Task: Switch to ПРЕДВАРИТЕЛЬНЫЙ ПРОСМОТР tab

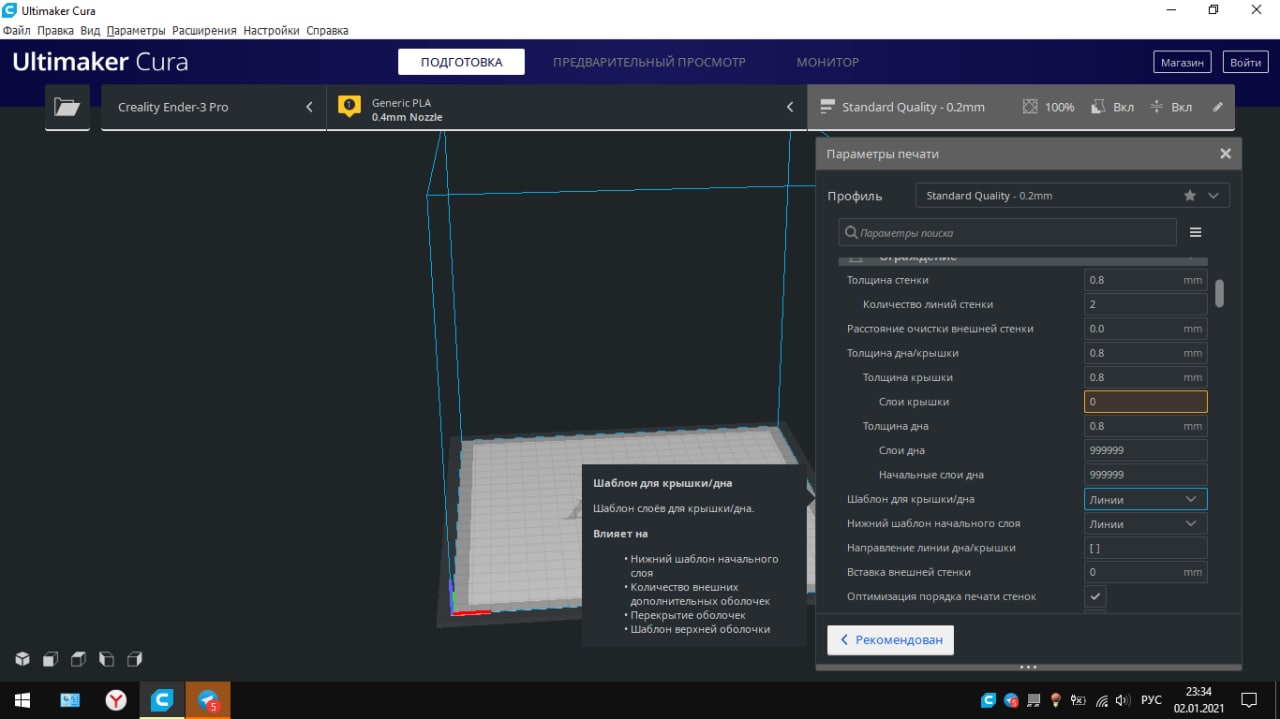Action: [649, 62]
